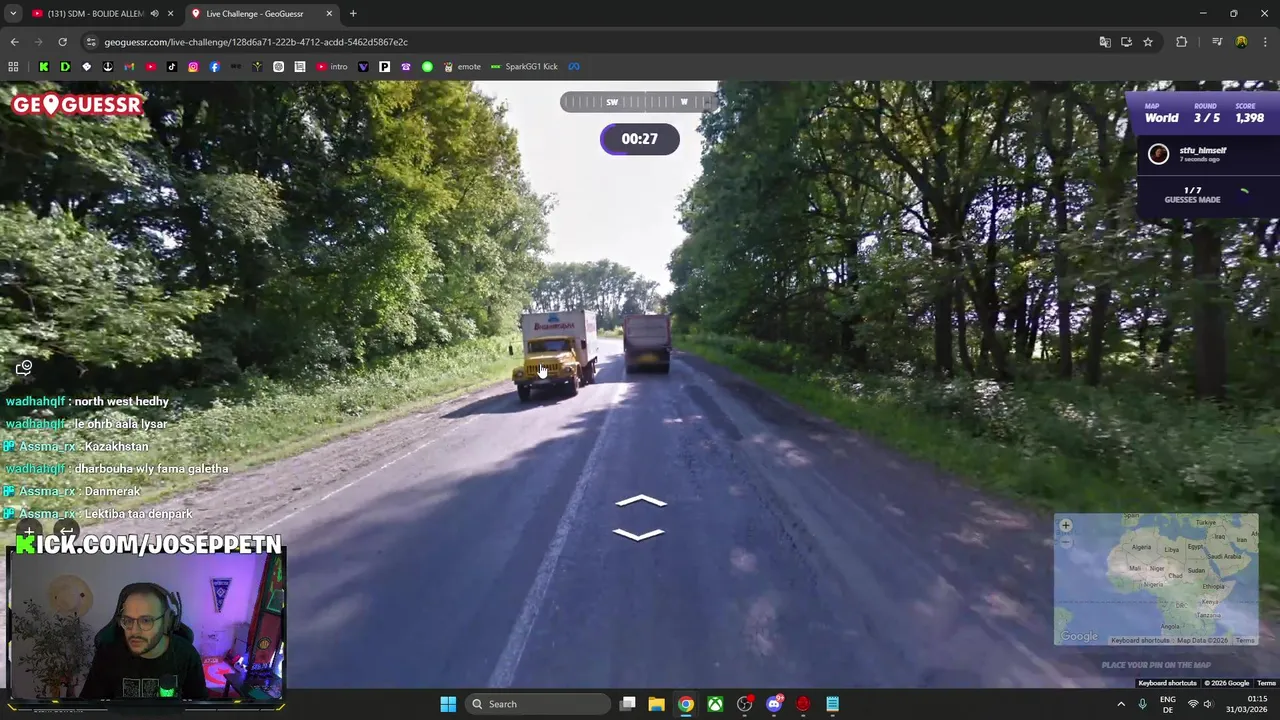The width and height of the screenshot is (1280, 720).
Task: Close the GeoGuessr tab
Action: 329,14
